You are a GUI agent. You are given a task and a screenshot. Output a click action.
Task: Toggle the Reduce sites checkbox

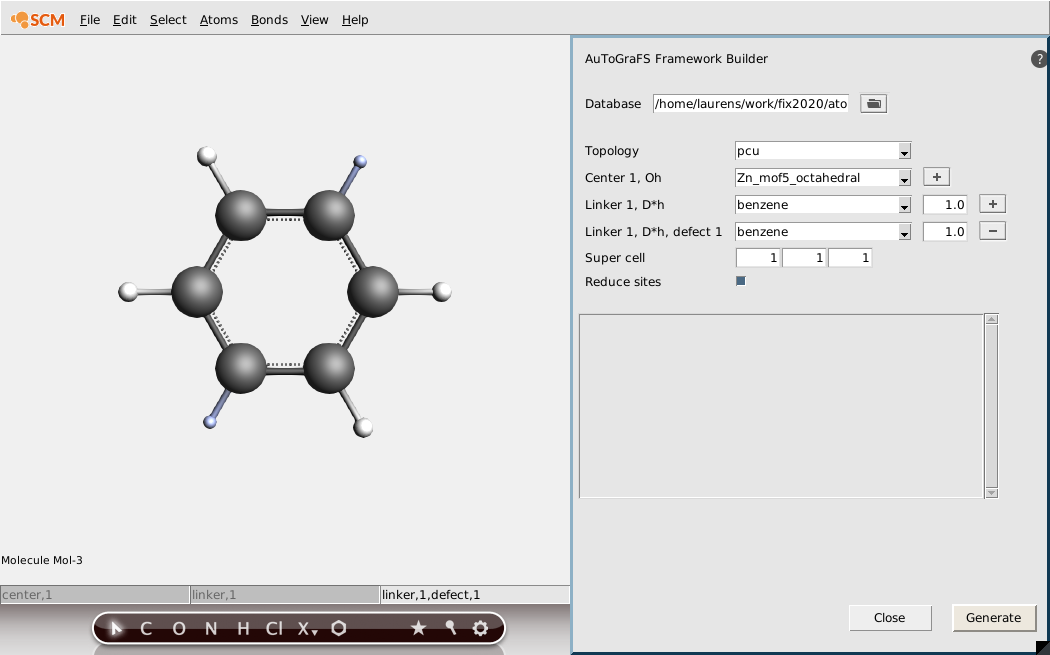[x=741, y=281]
